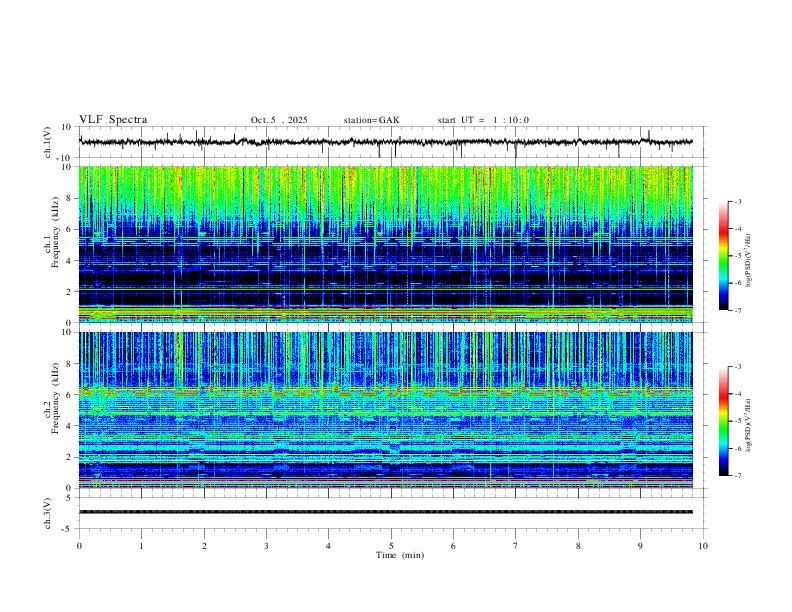792x612 pixels.
Task: Click the "station=GAK" header text
Action: (x=371, y=120)
